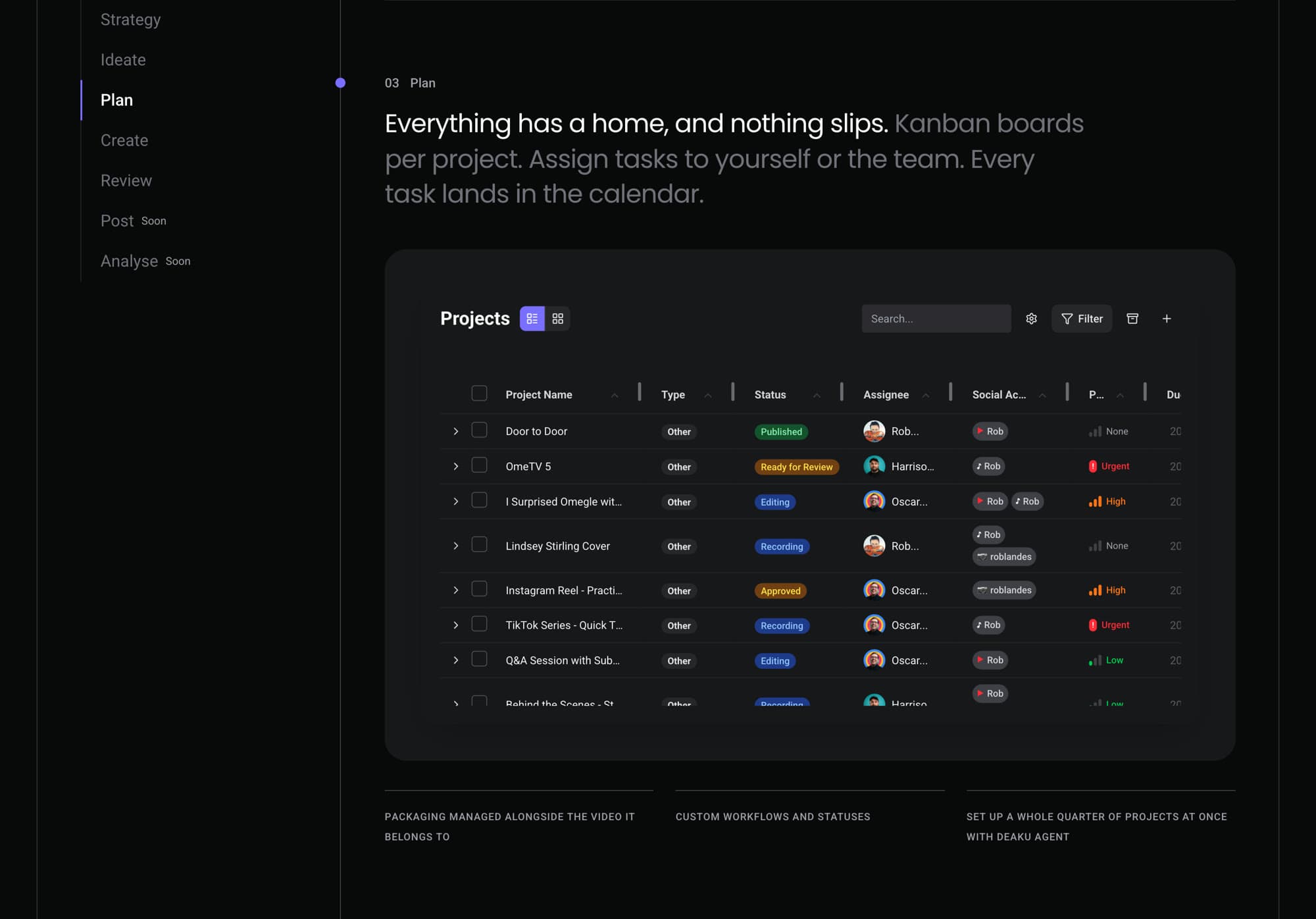Click the Filter button
The image size is (1316, 919).
1081,319
